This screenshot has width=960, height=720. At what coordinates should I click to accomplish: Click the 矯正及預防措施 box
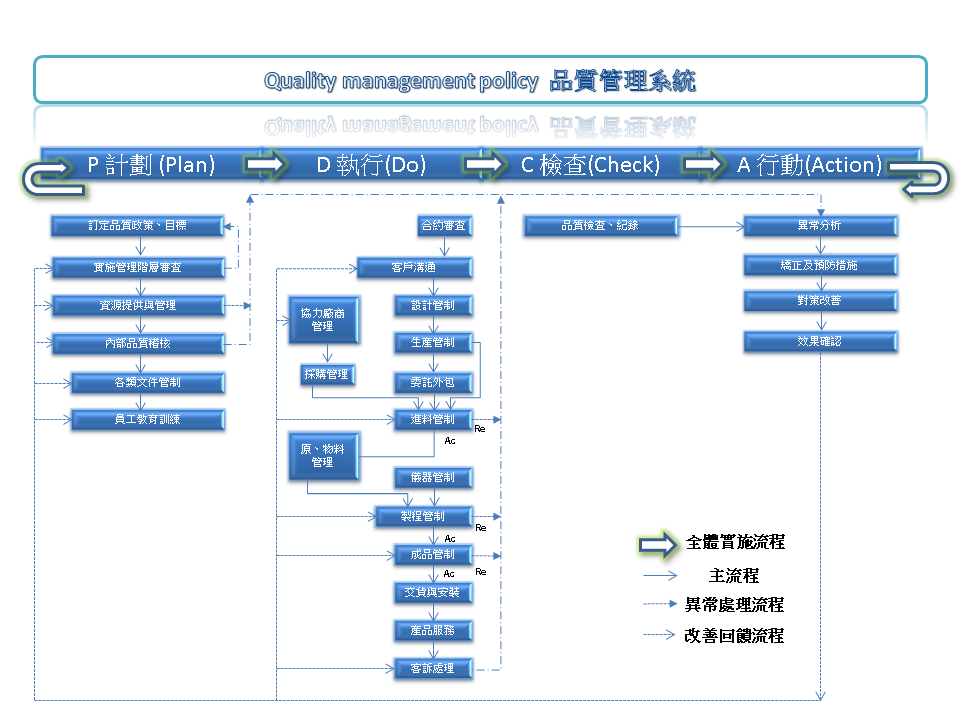tap(820, 265)
